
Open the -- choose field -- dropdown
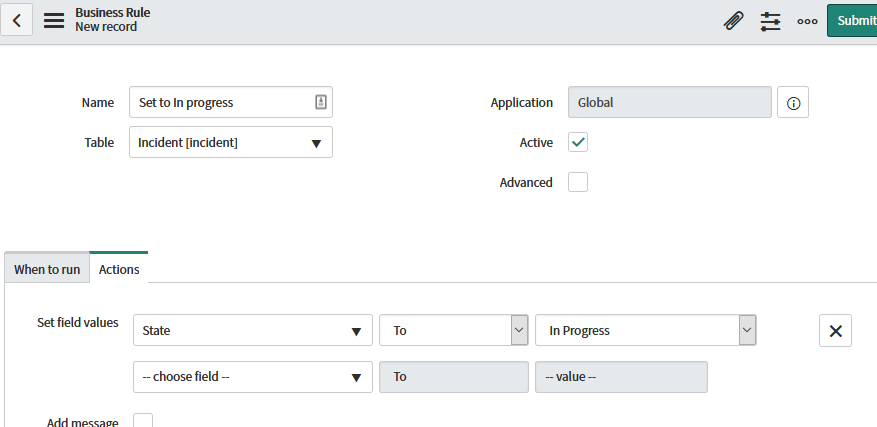click(253, 377)
